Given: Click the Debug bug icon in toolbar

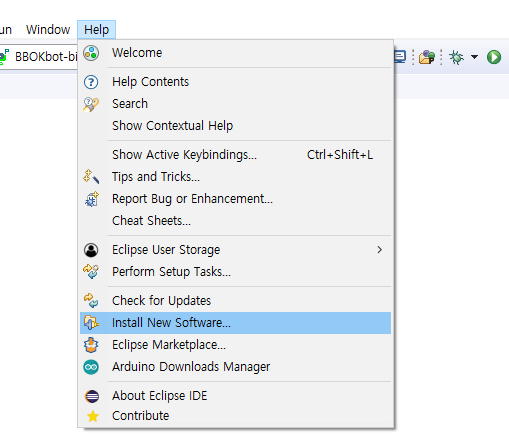Looking at the screenshot, I should [456, 57].
